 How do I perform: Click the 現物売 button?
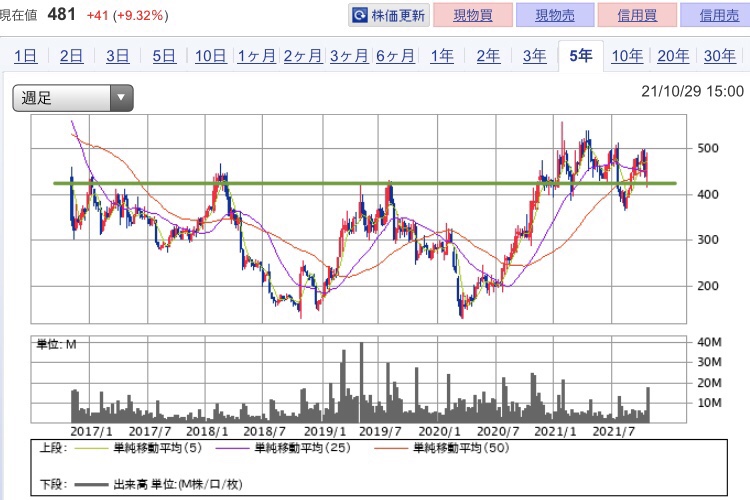[555, 15]
